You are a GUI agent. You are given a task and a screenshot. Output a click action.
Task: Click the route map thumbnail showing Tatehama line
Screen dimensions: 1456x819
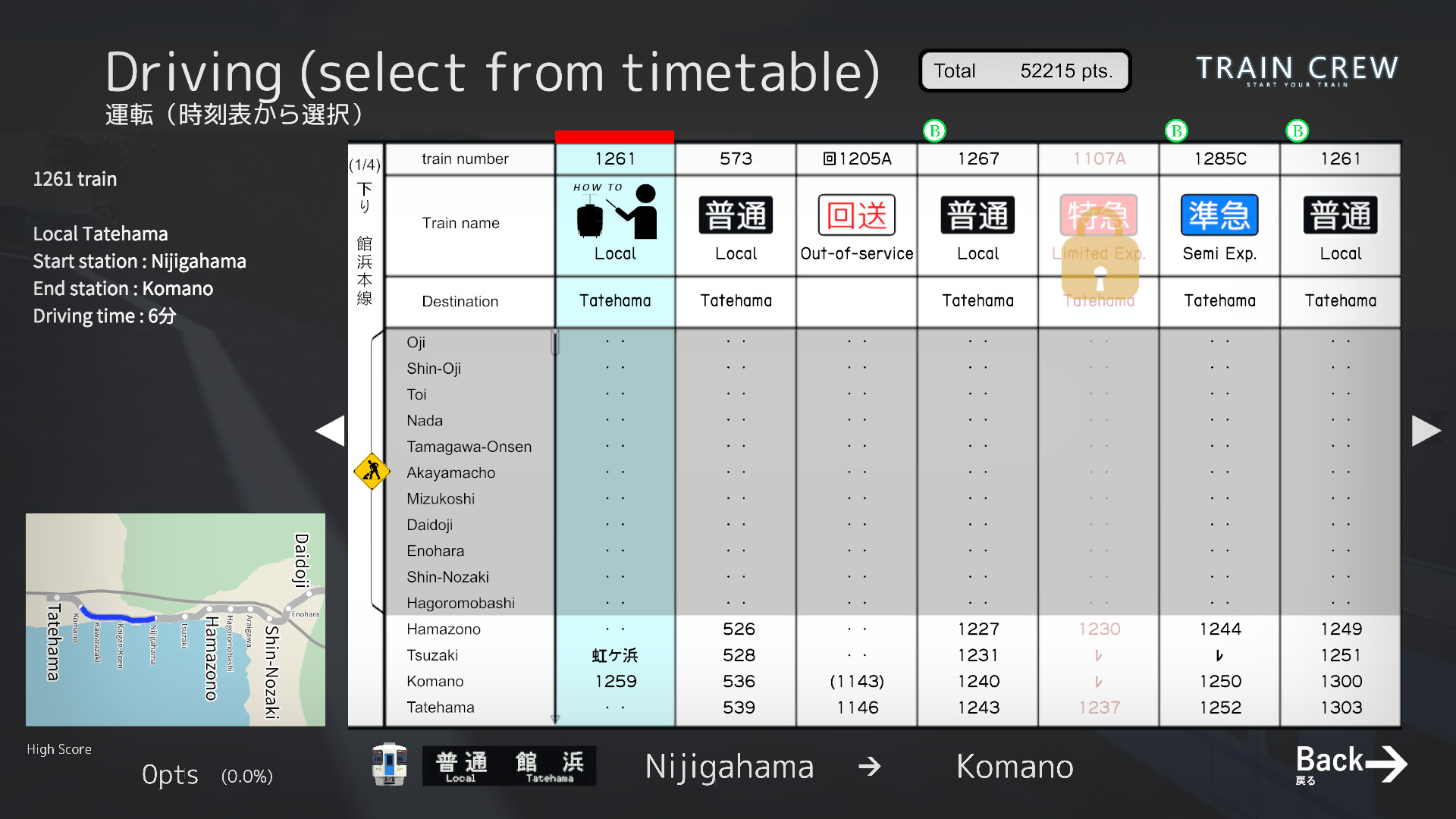[175, 618]
